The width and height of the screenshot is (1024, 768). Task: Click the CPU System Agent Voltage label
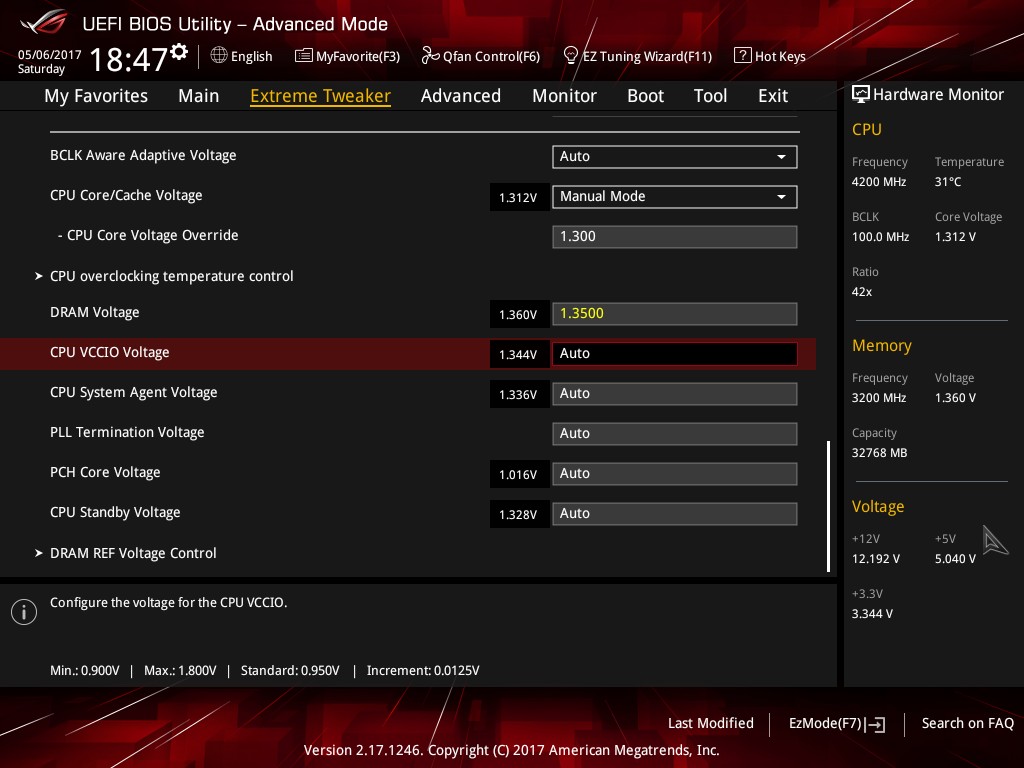click(x=134, y=392)
